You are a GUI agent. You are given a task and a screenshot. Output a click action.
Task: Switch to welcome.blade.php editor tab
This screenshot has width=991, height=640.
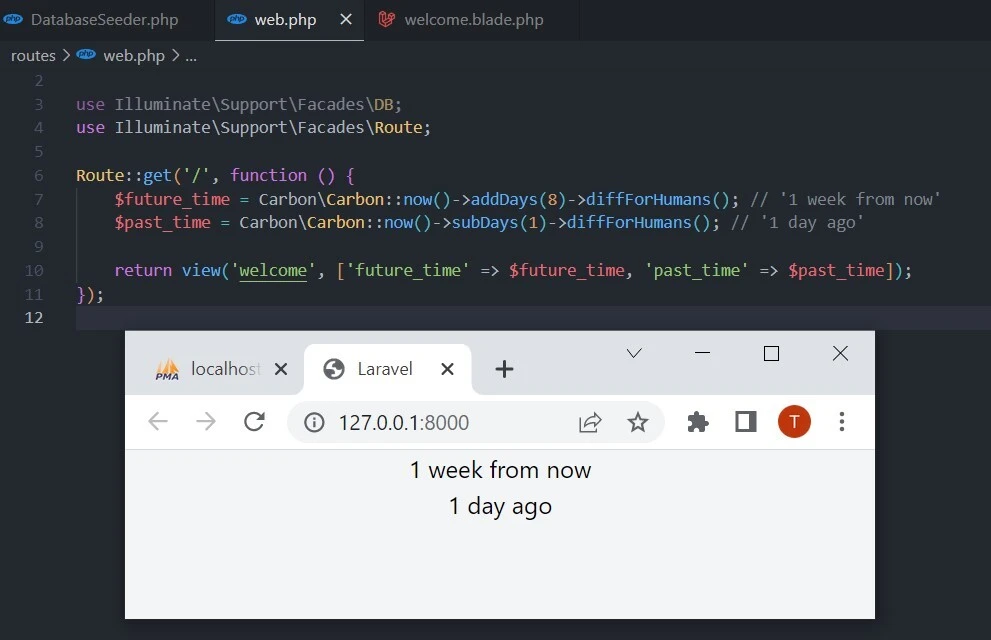tap(473, 20)
